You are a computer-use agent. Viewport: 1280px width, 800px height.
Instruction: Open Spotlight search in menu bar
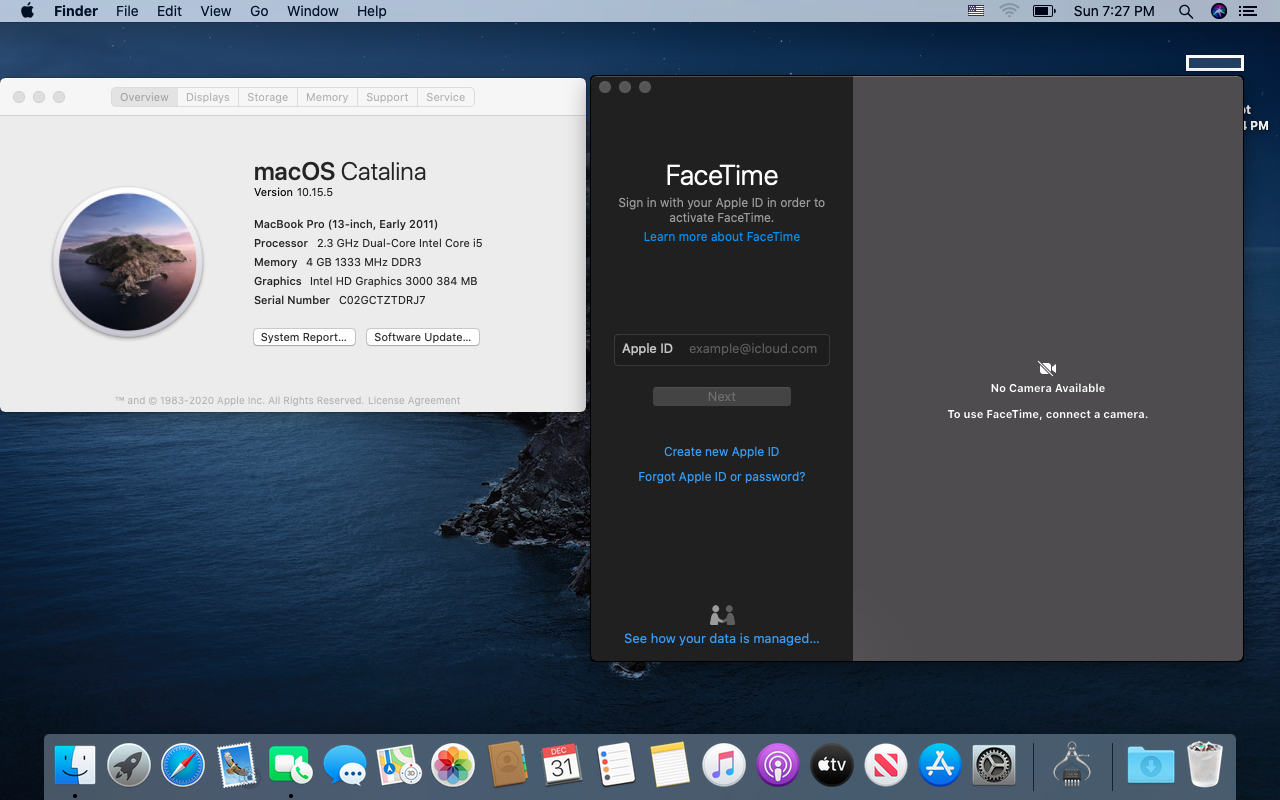point(1185,11)
